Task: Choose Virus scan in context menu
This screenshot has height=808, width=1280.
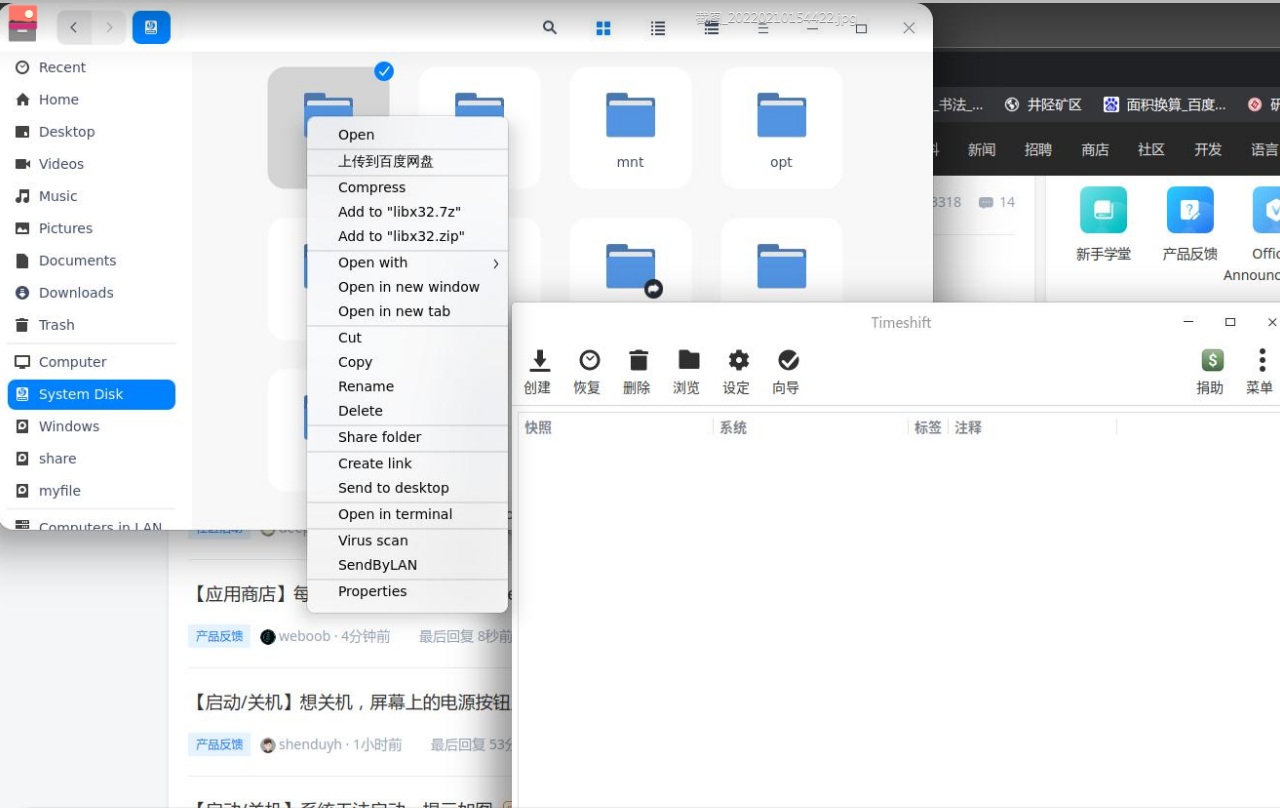Action: pyautogui.click(x=407, y=540)
